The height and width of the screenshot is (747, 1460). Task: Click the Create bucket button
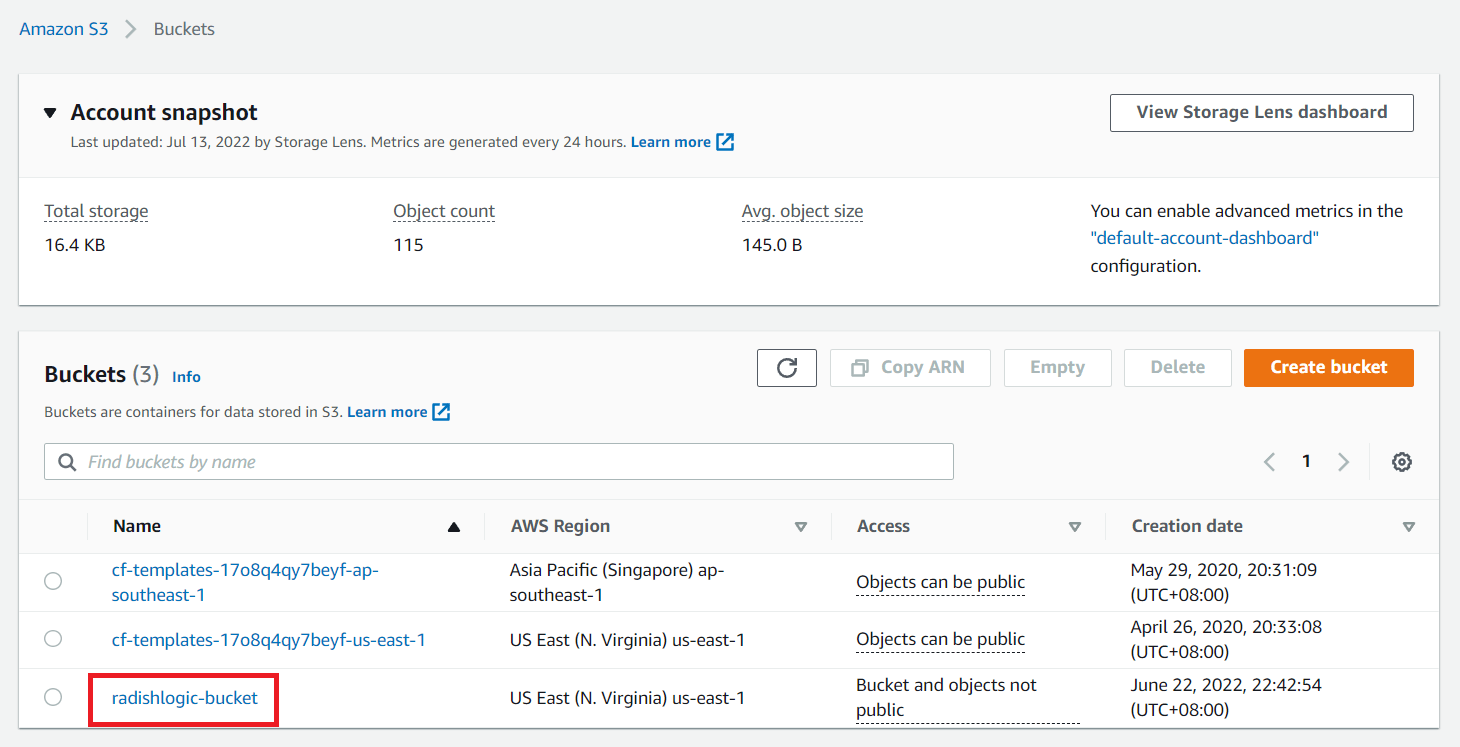(x=1328, y=368)
